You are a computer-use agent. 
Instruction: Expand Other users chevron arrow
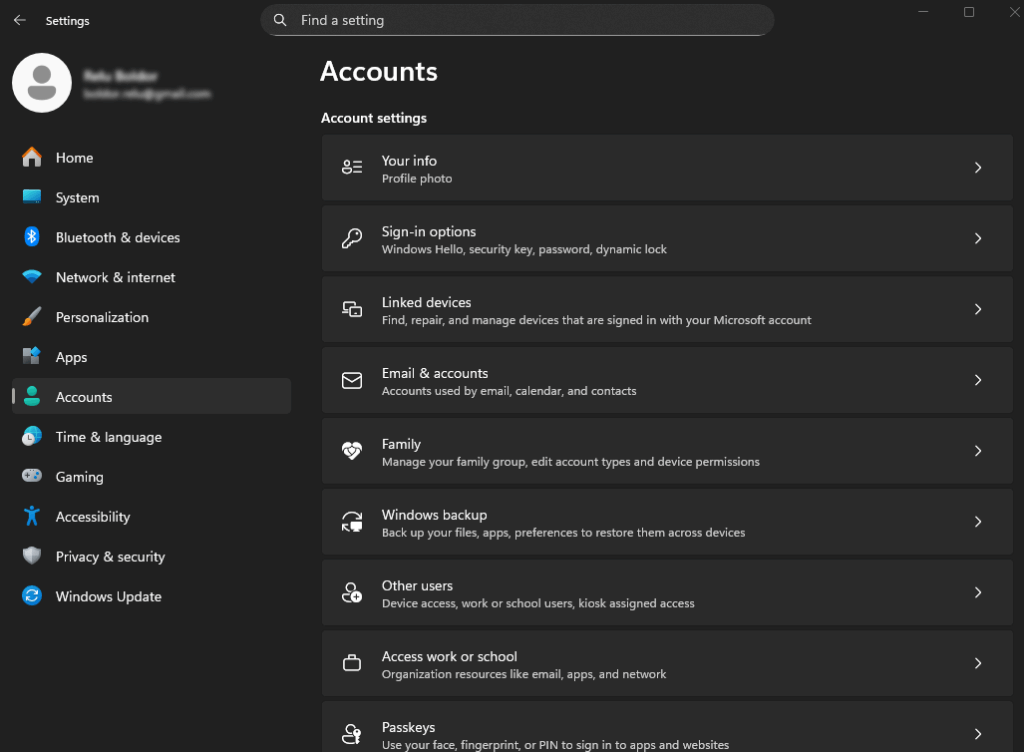point(978,593)
